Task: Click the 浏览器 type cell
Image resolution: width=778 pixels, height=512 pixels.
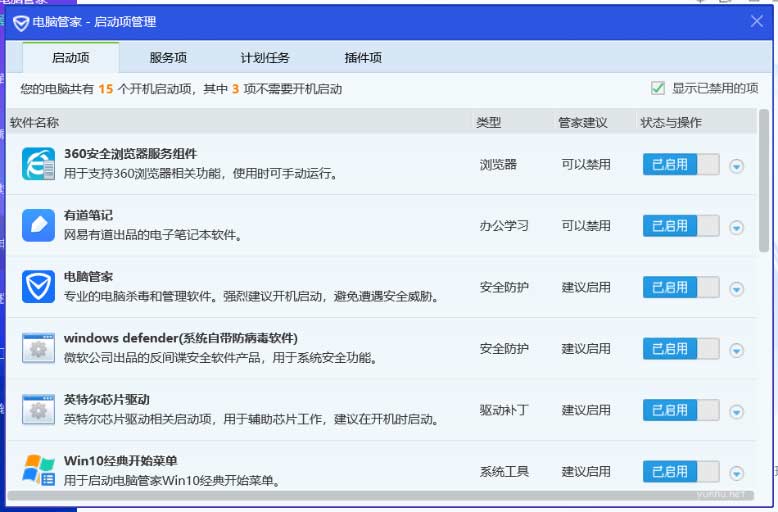Action: click(498, 165)
